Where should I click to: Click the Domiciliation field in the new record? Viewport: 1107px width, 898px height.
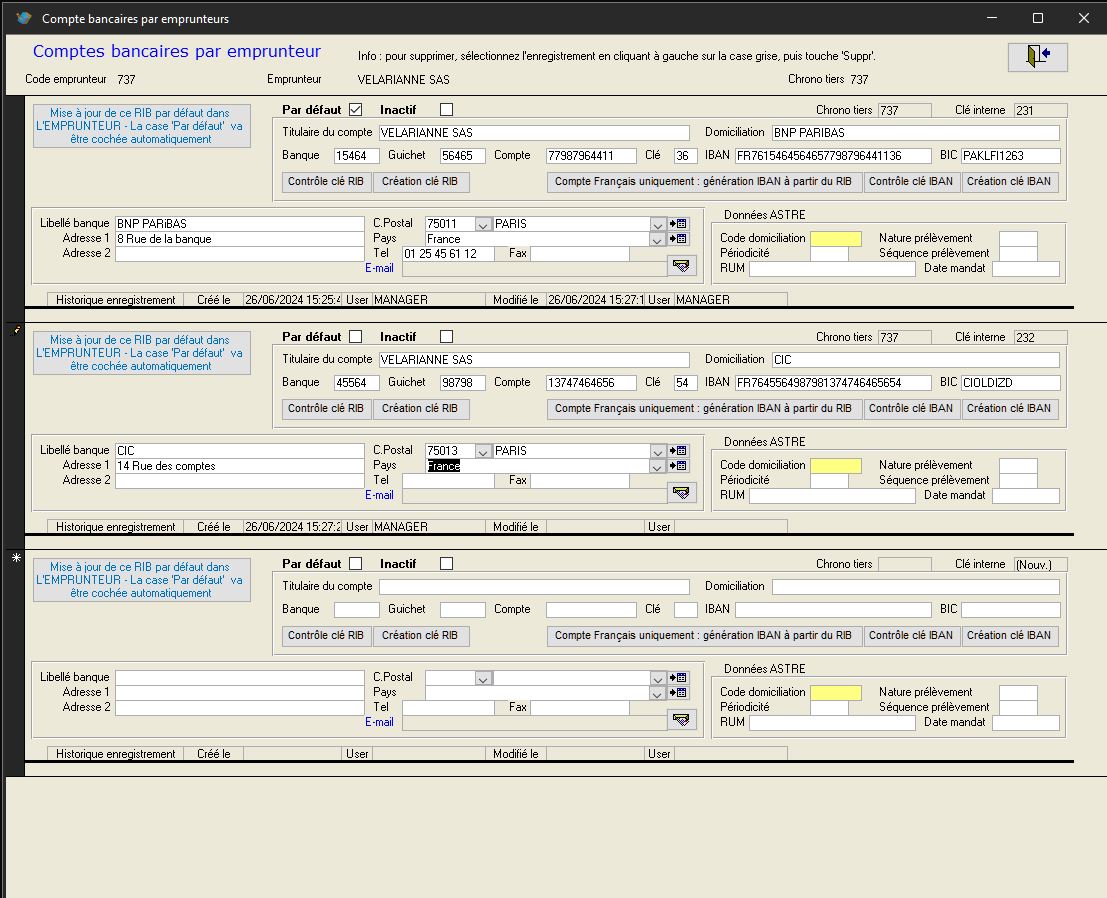(916, 587)
